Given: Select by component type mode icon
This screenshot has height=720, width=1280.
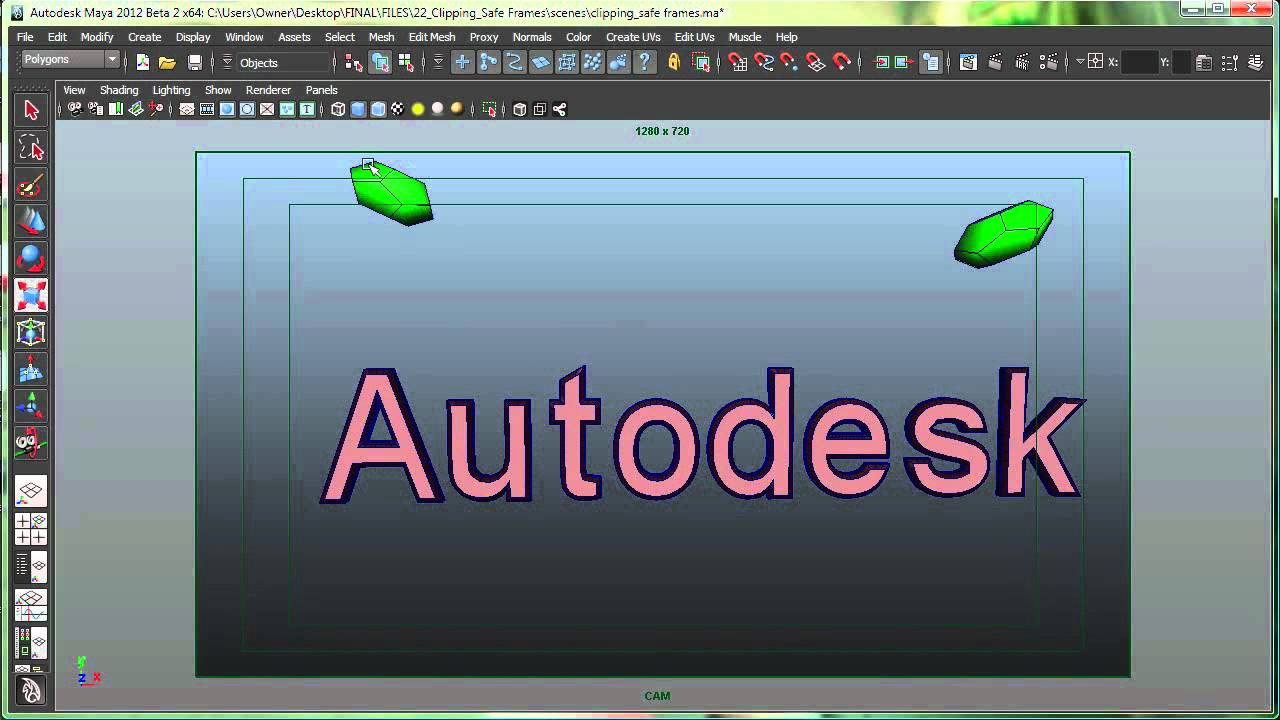Looking at the screenshot, I should (x=406, y=62).
